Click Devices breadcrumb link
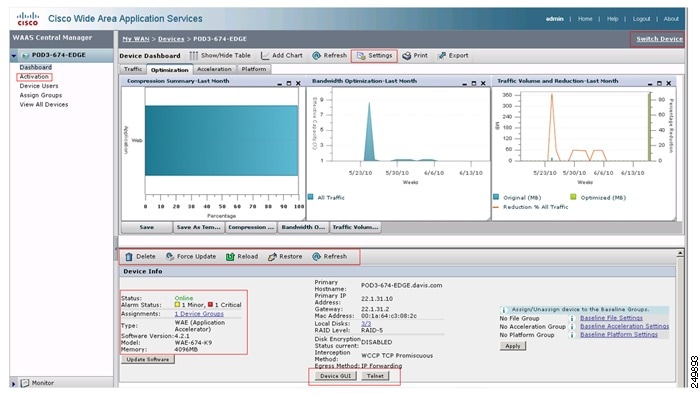The width and height of the screenshot is (700, 397). pos(171,39)
